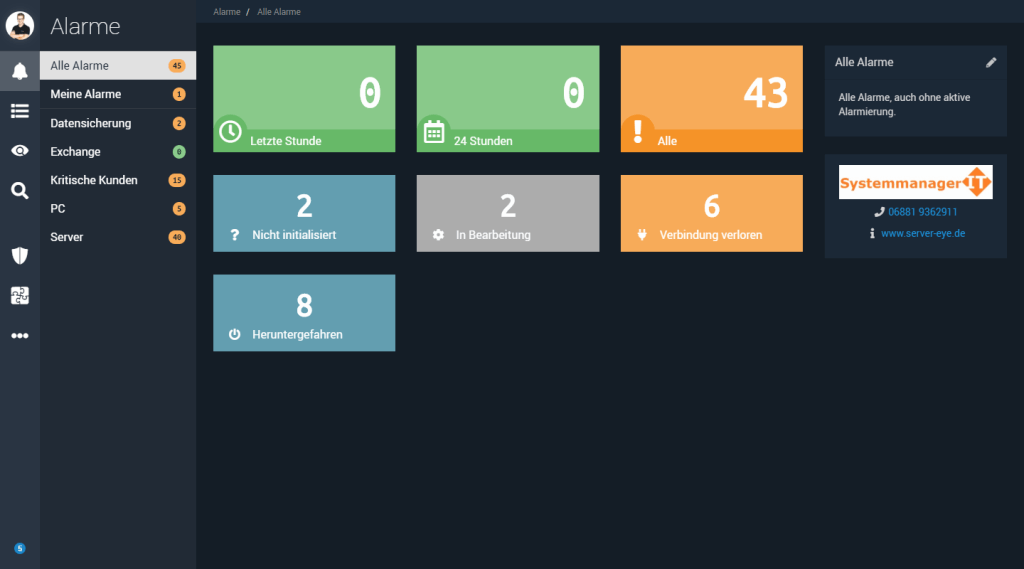
Task: Open the user profile avatar
Action: tap(19, 25)
